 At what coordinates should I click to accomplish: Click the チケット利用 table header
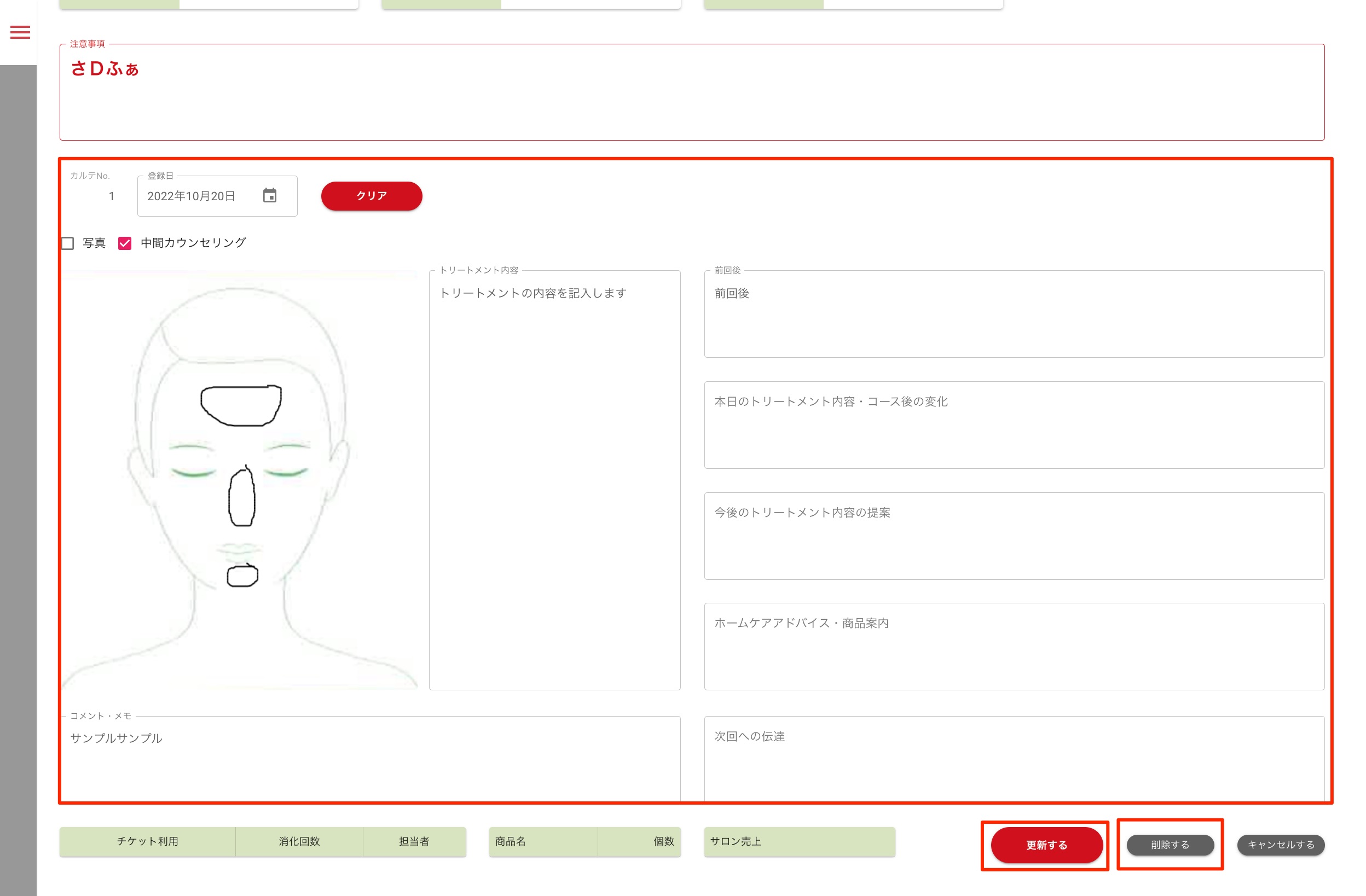click(x=148, y=841)
